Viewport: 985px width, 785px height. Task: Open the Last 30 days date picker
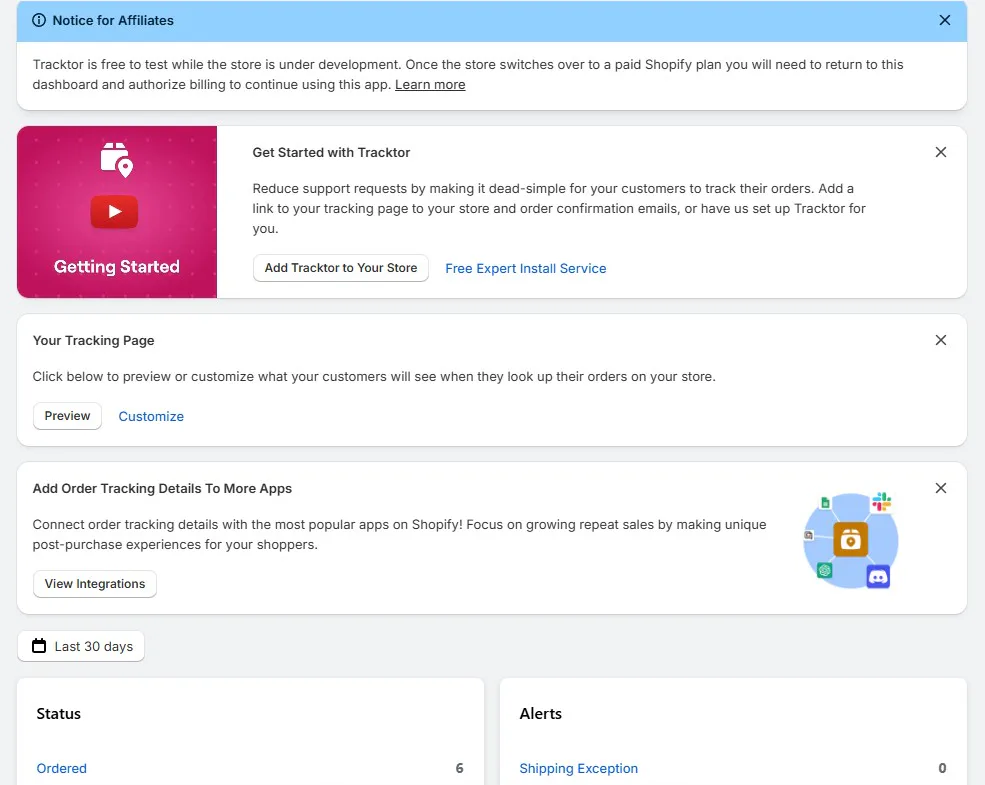(x=81, y=646)
